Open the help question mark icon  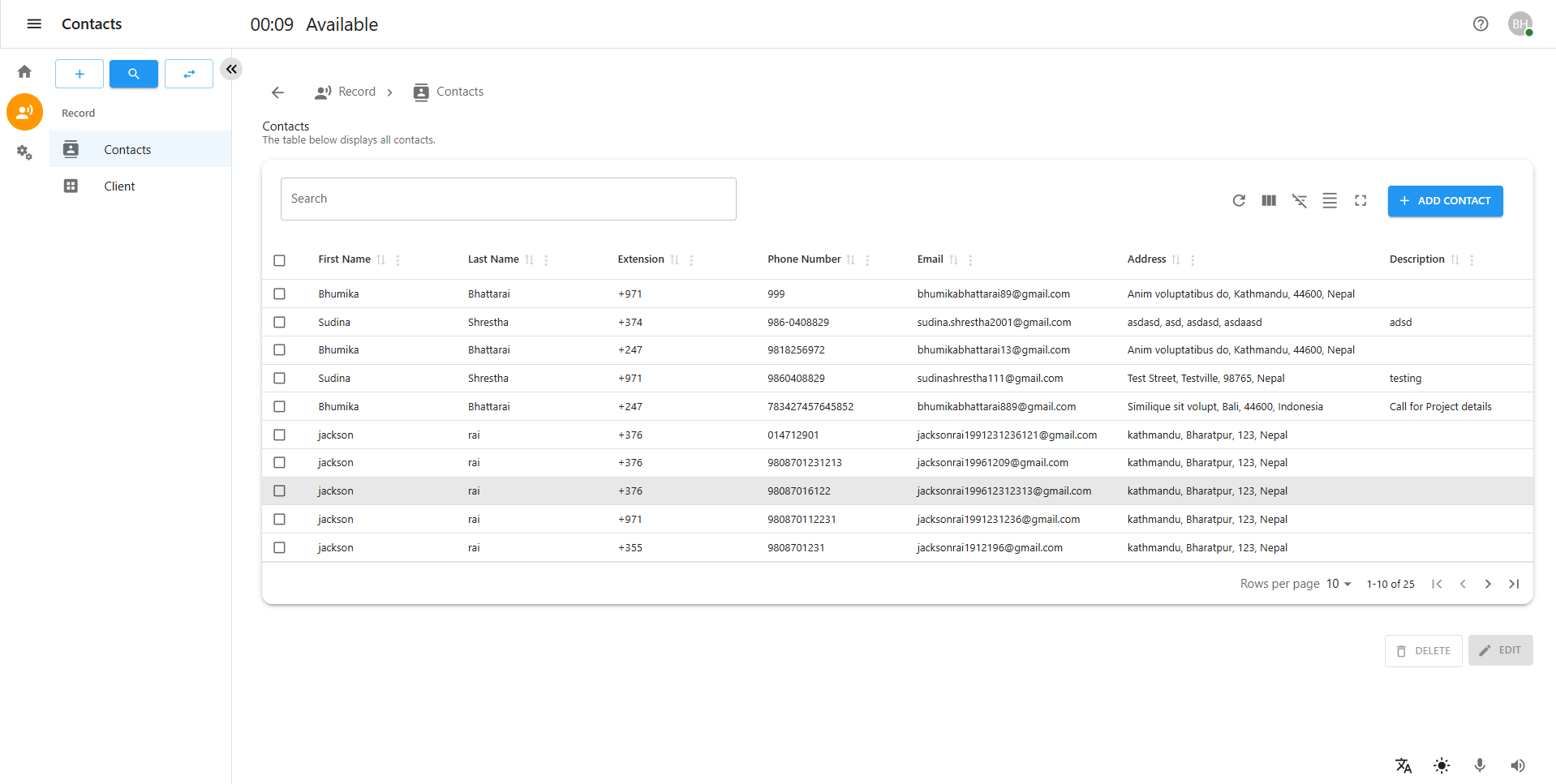[1480, 24]
